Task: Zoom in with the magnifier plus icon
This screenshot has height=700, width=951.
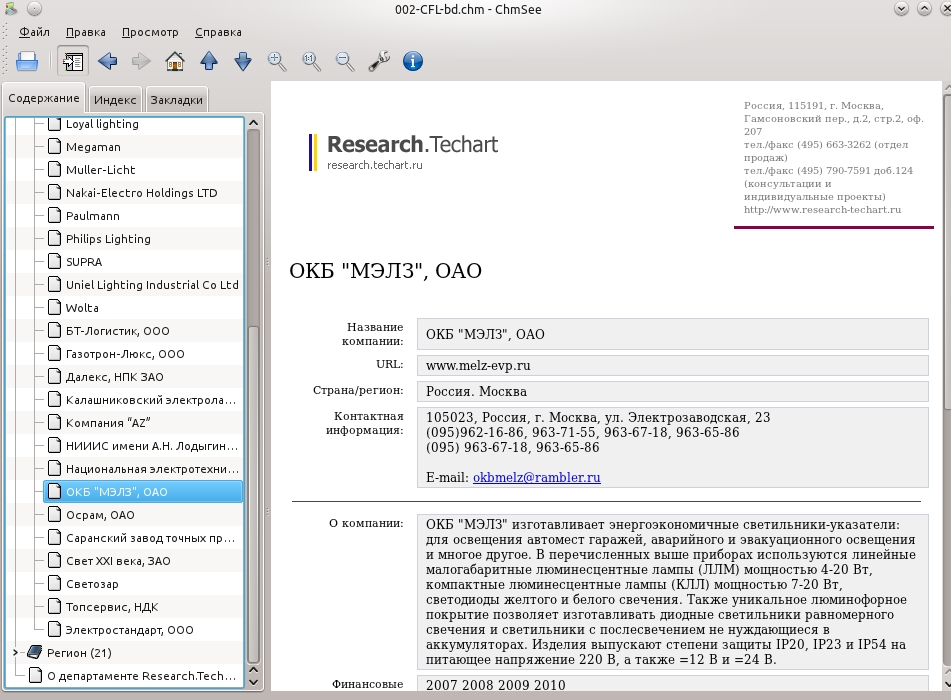Action: coord(277,61)
